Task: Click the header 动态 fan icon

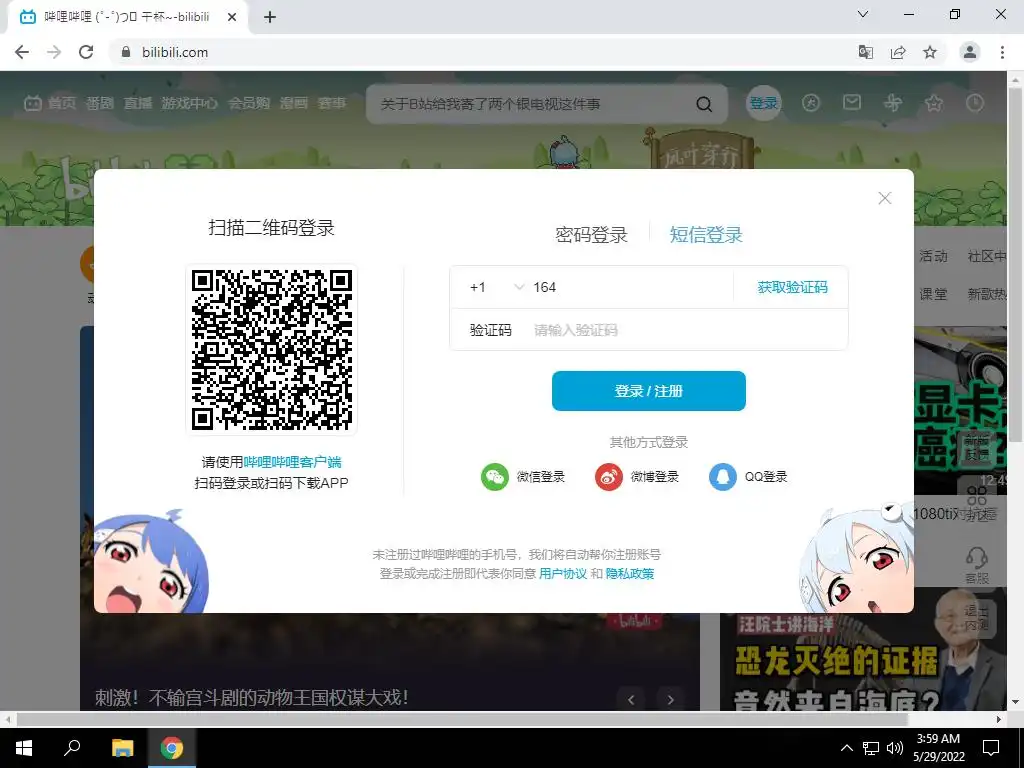Action: [x=893, y=103]
